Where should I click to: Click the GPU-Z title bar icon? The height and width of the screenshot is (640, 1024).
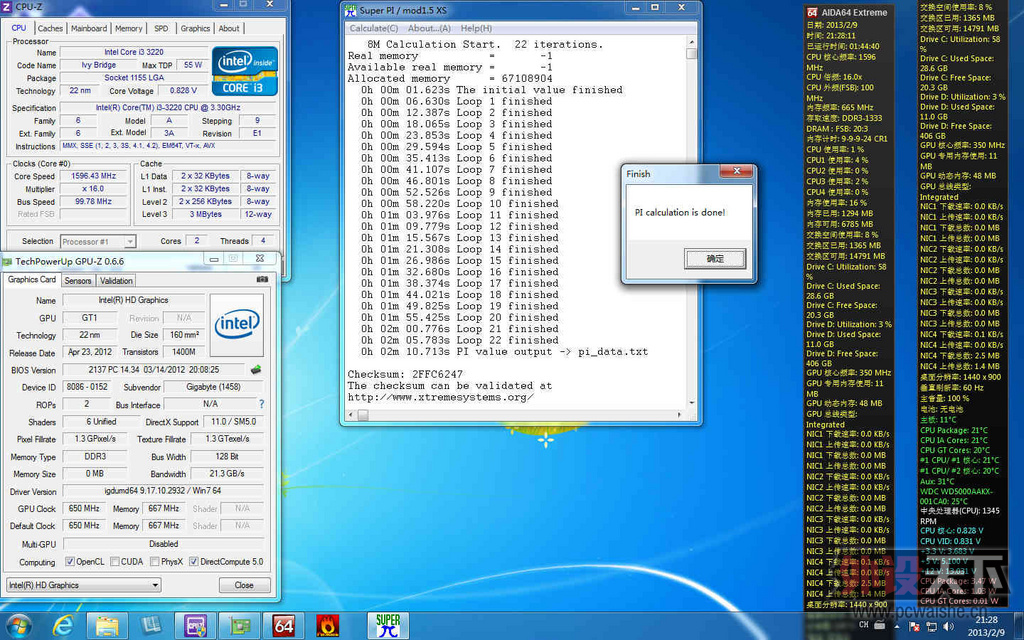coord(7,261)
